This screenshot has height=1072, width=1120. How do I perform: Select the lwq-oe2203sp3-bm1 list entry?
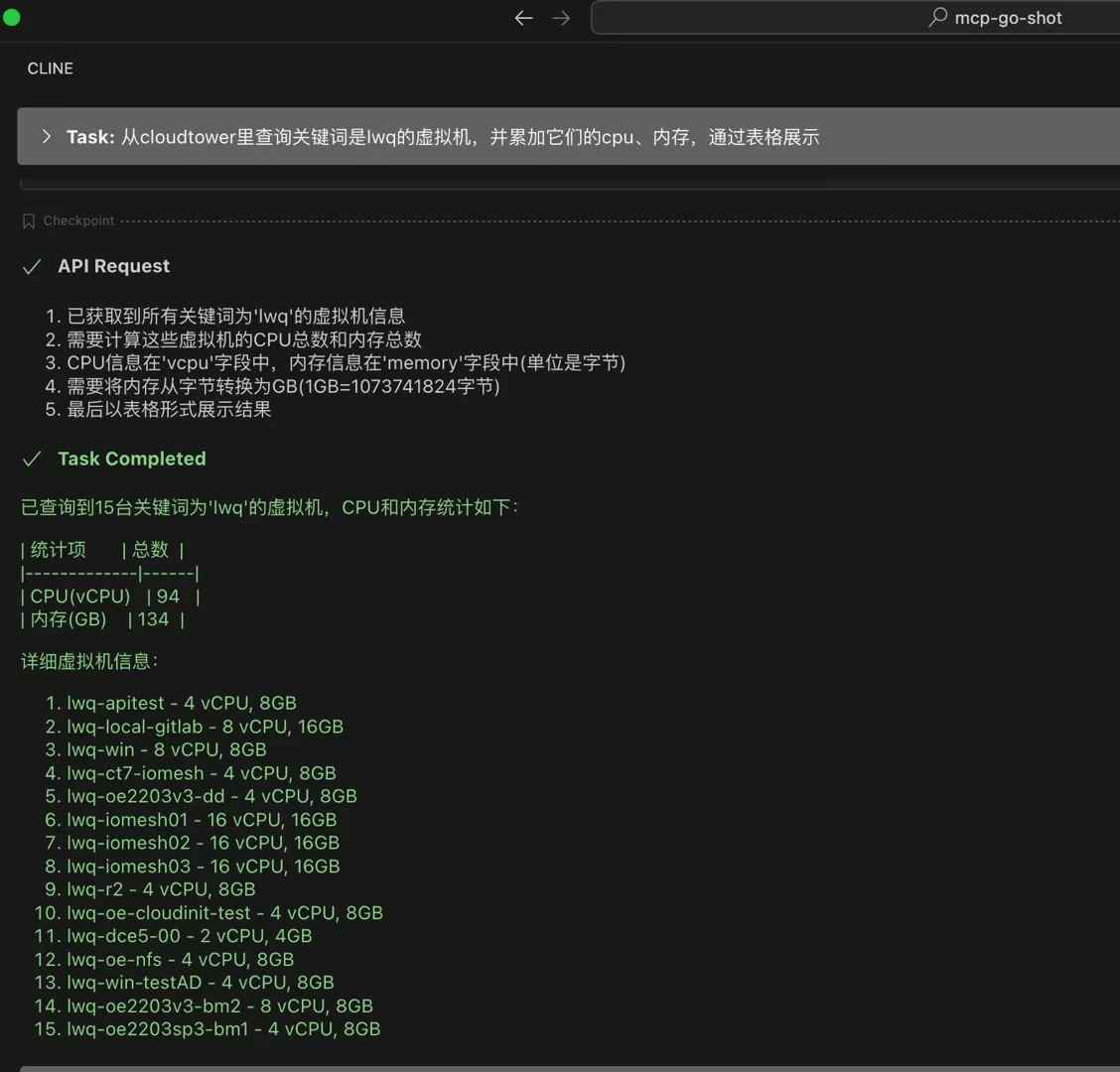(223, 1029)
